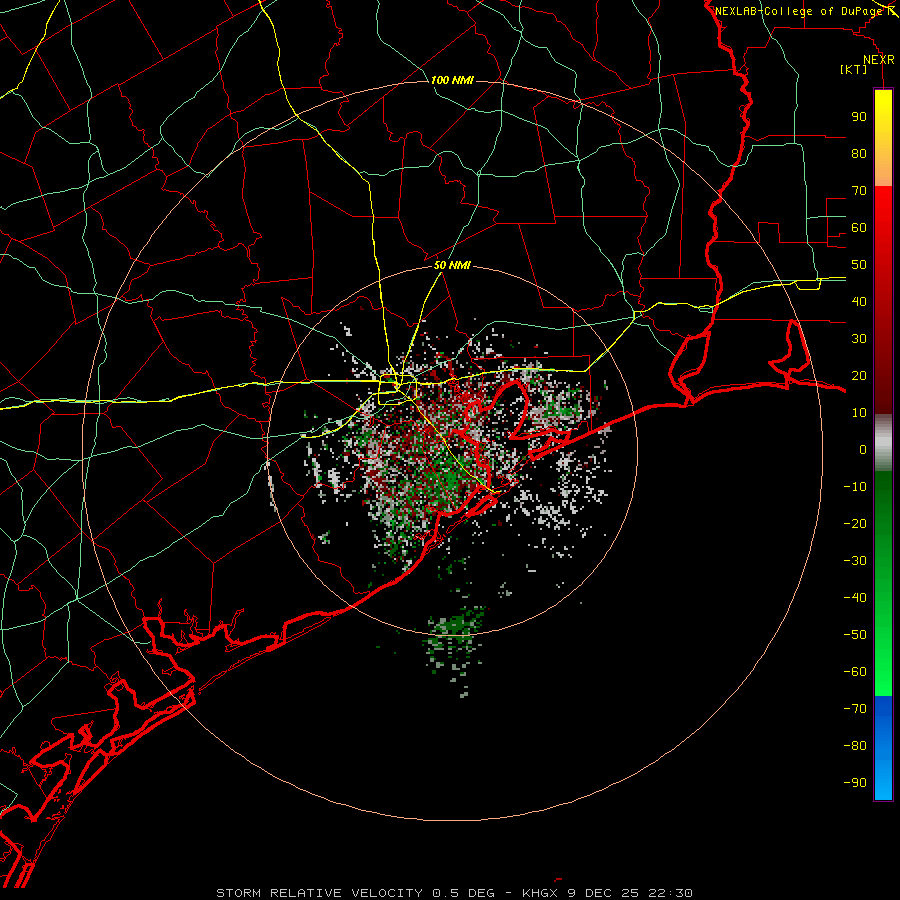Click the 20 value on velocity scale
The height and width of the screenshot is (900, 900).
point(859,376)
